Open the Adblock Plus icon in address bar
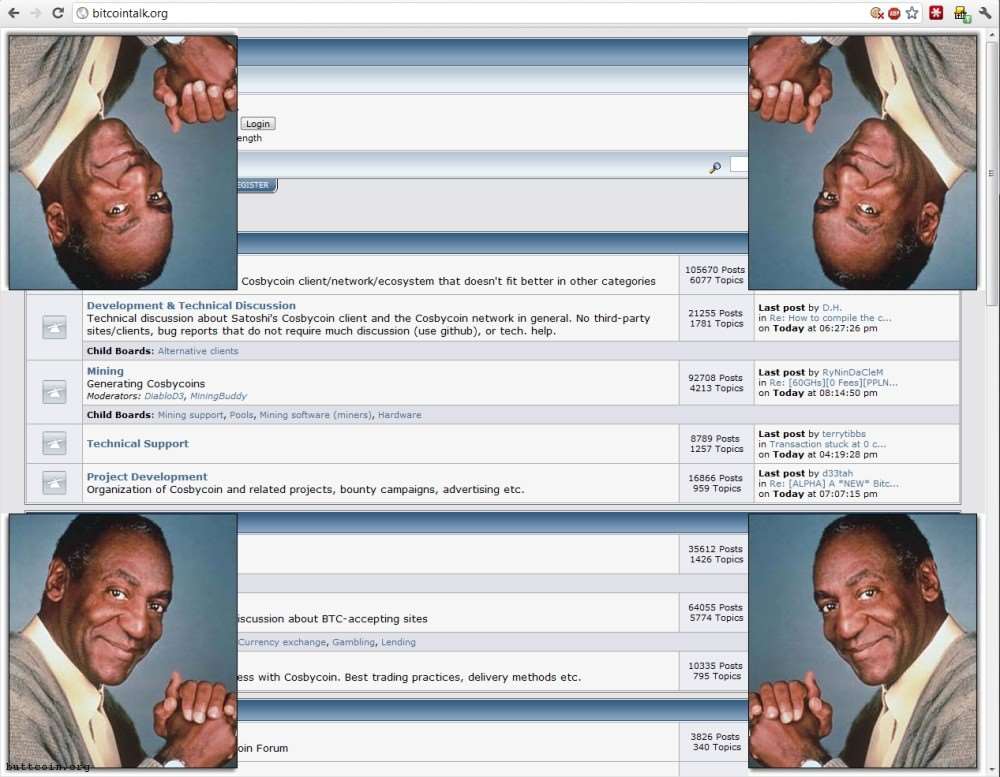The width and height of the screenshot is (1000, 777). (x=894, y=13)
